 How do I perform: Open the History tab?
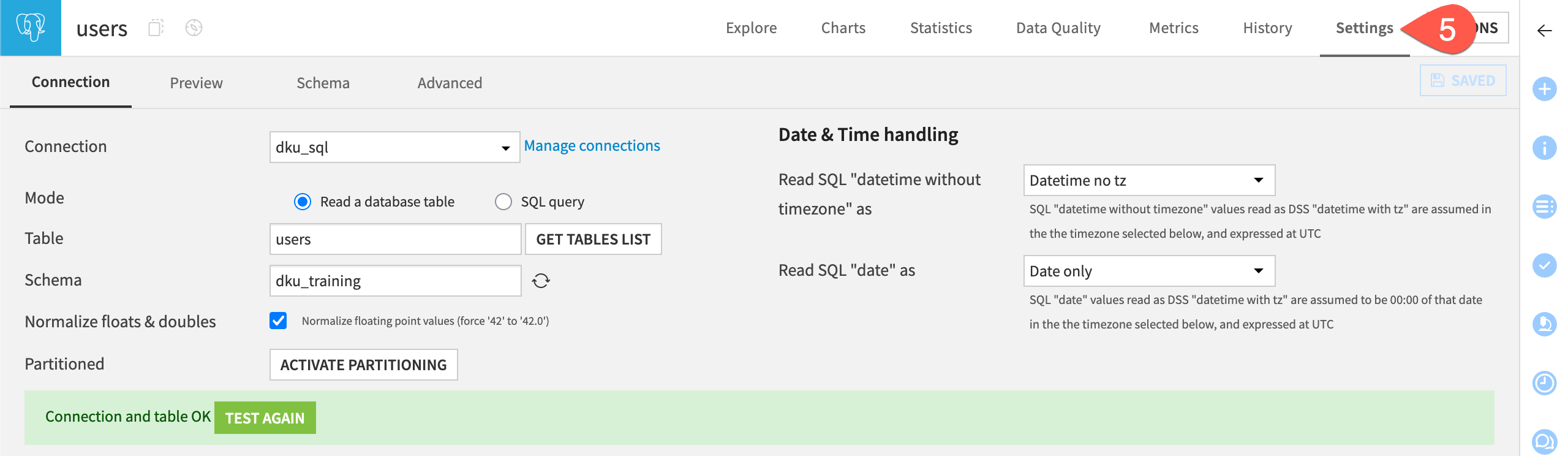tap(1267, 28)
